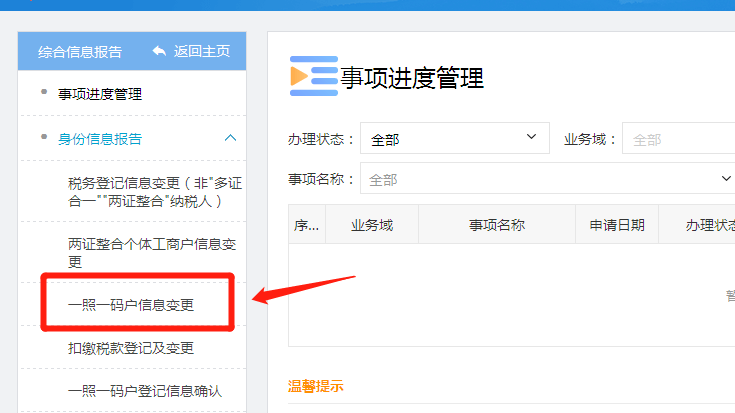Select 两证整合个体工商户信息变更
The height and width of the screenshot is (413, 735).
coord(151,252)
